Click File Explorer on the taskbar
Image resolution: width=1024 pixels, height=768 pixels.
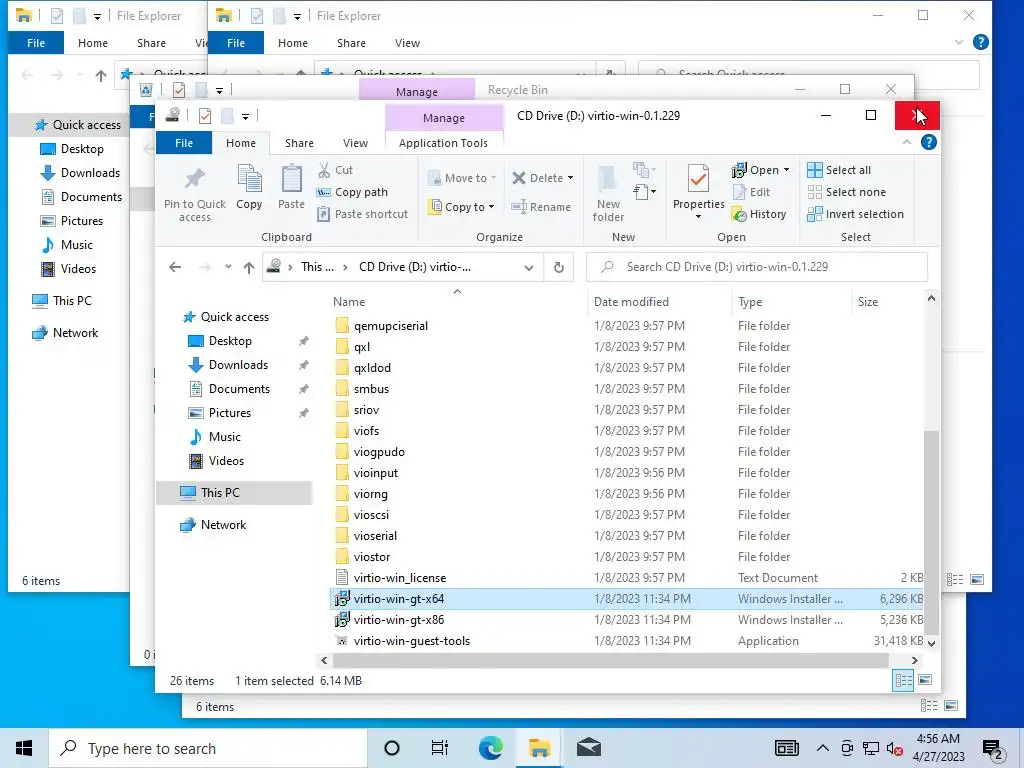539,748
